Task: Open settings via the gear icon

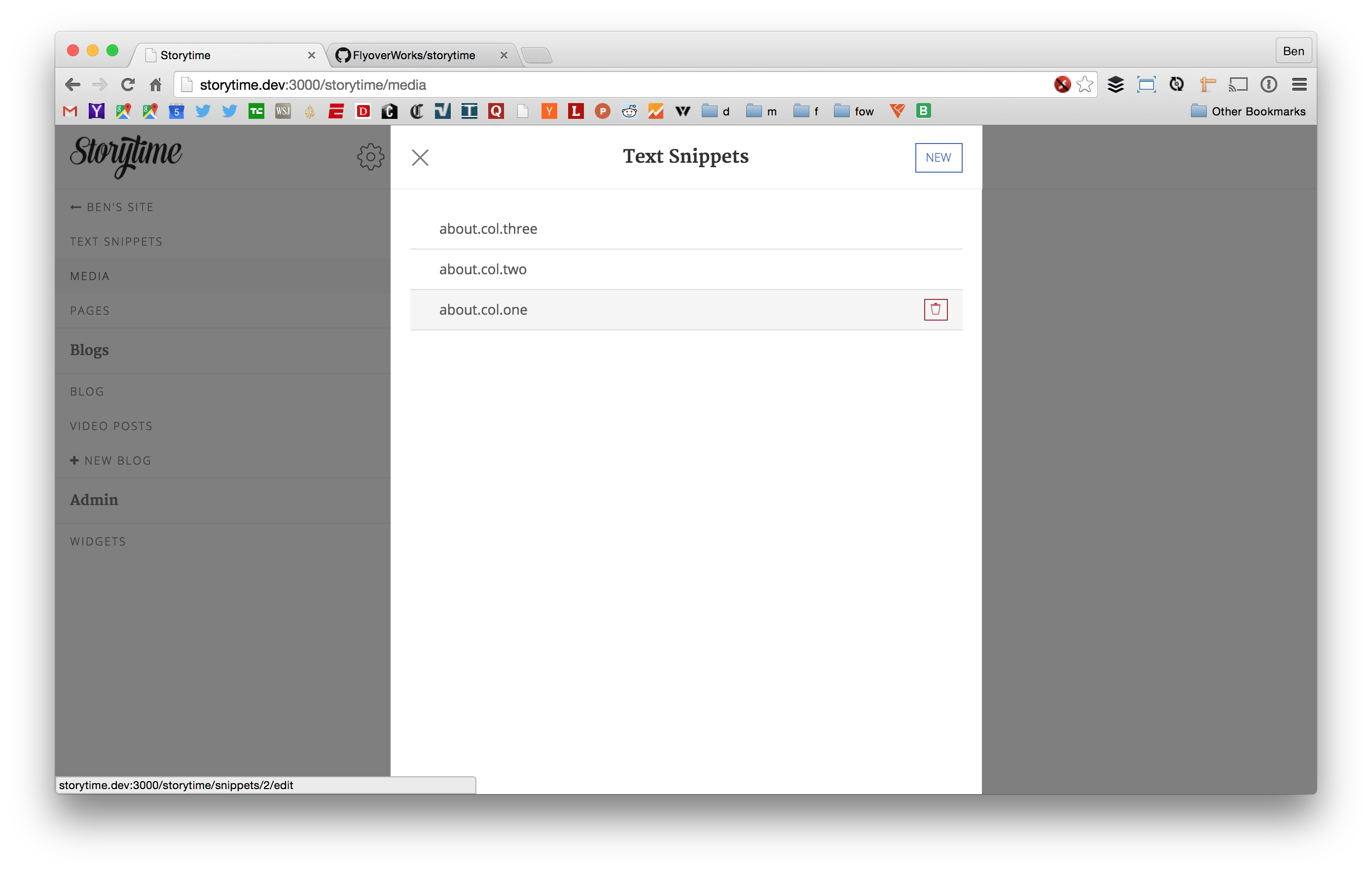Action: coord(370,157)
